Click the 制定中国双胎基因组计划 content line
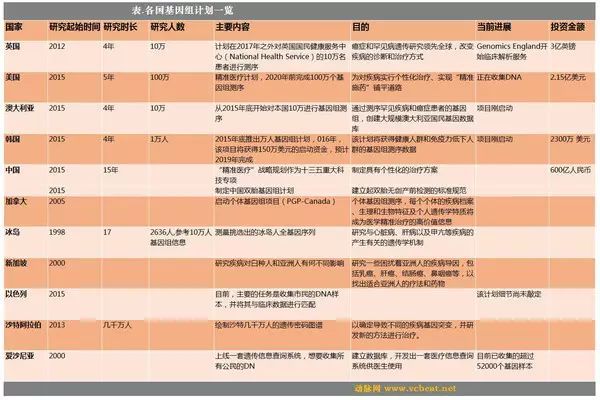 [254, 191]
